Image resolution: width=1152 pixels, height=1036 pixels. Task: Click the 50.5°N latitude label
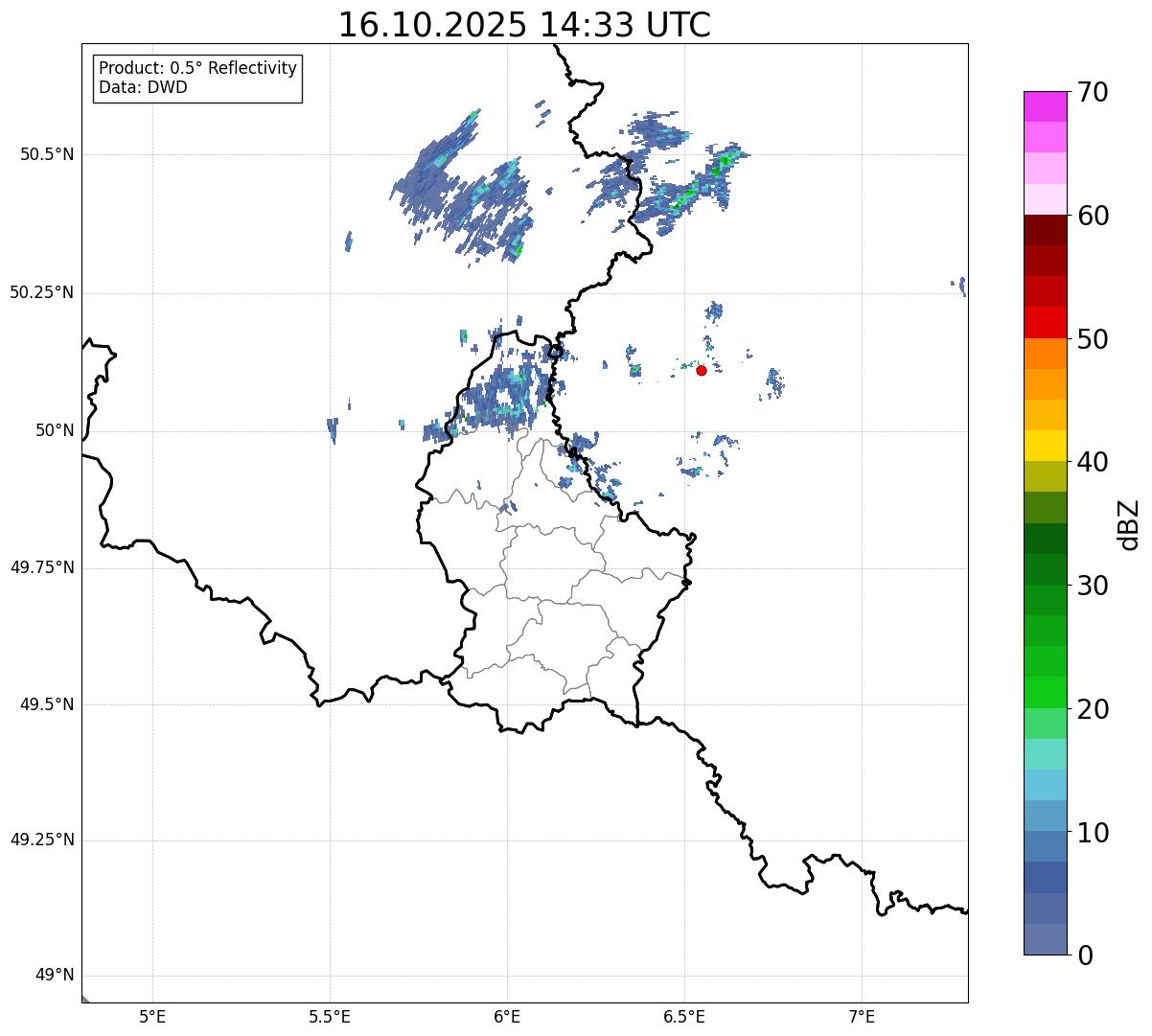pyautogui.click(x=47, y=154)
